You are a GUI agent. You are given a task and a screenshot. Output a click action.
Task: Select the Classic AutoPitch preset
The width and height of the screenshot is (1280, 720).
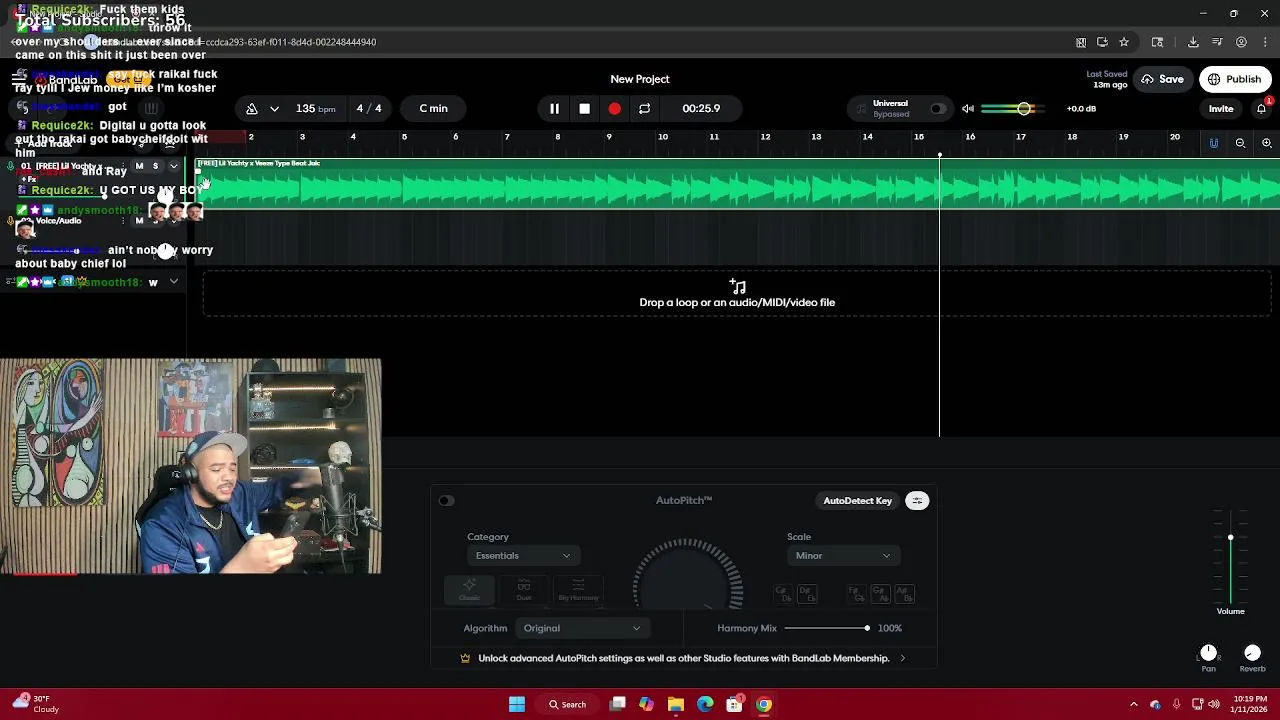[469, 590]
